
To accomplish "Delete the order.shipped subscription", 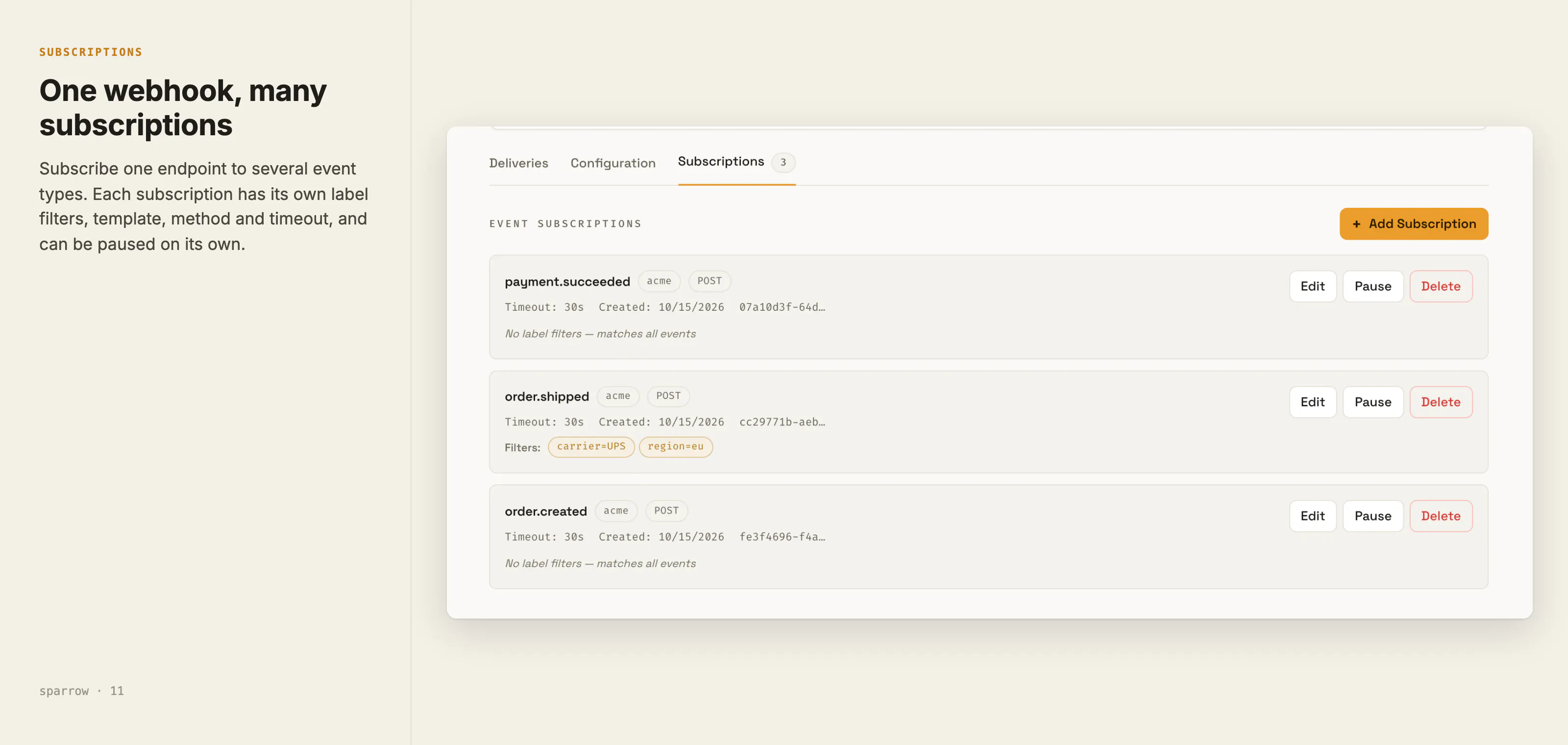I will [x=1440, y=402].
